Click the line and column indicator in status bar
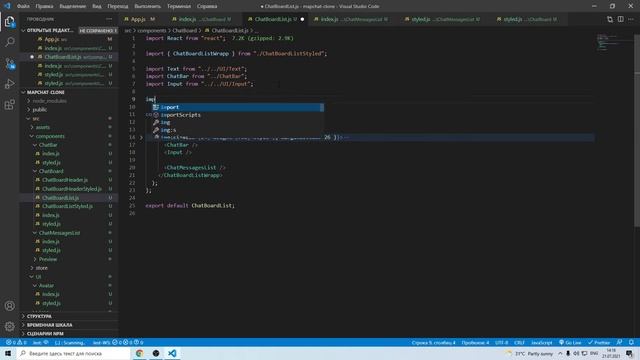The height and width of the screenshot is (360, 640). click(x=433, y=342)
